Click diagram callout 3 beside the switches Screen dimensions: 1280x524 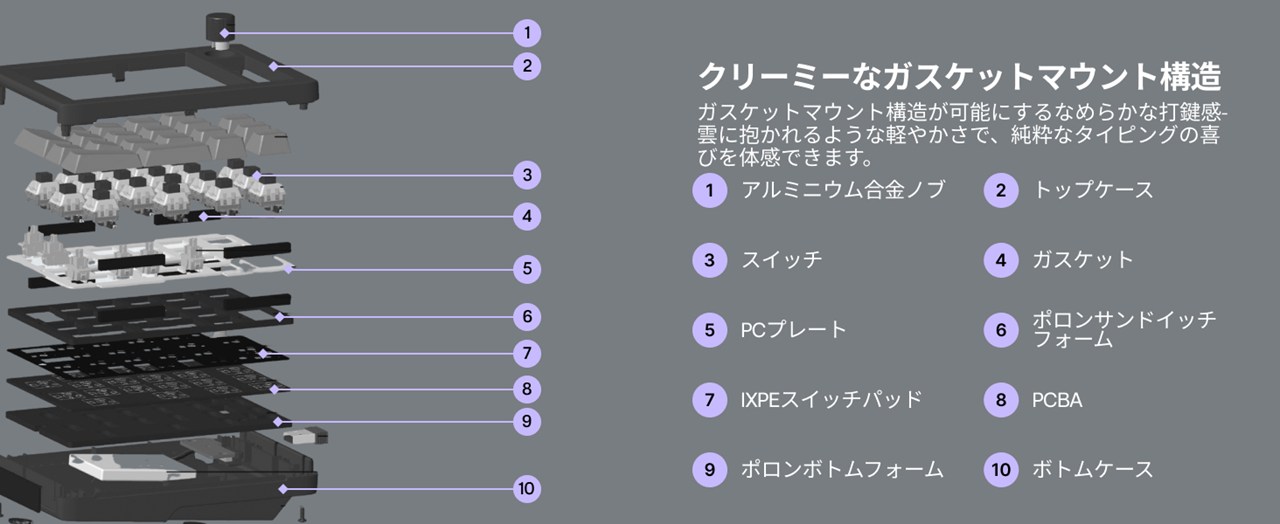coord(526,175)
